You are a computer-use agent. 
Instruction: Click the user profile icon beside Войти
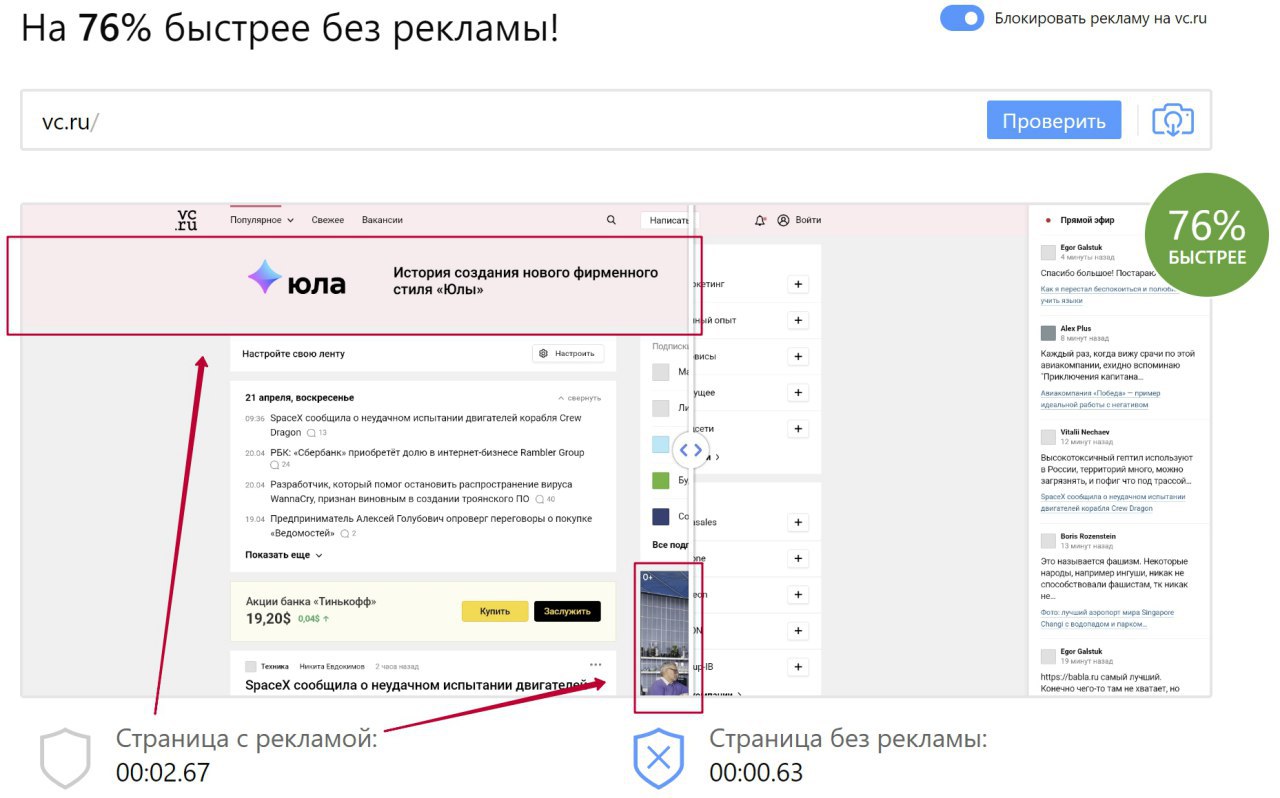[784, 220]
